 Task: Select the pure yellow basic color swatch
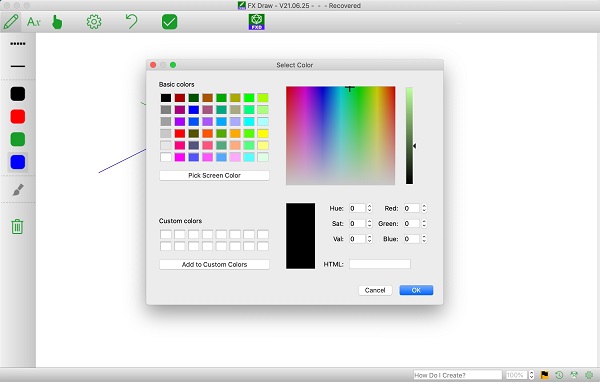tap(263, 133)
